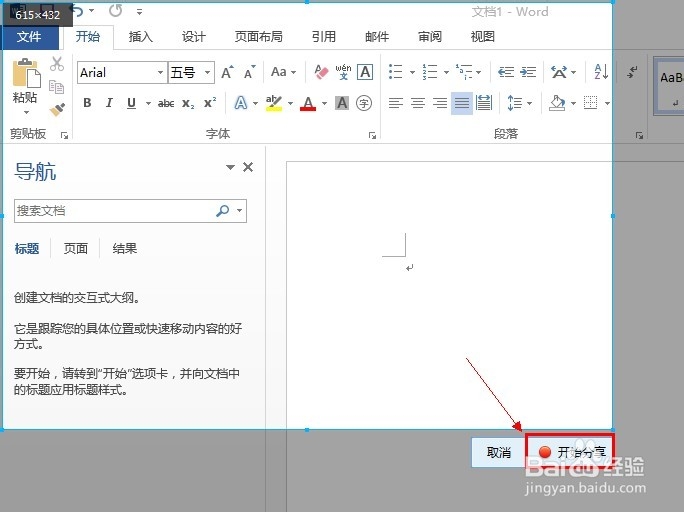Viewport: 684px width, 512px height.
Task: Toggle strikethrough abc formatting
Action: point(166,103)
